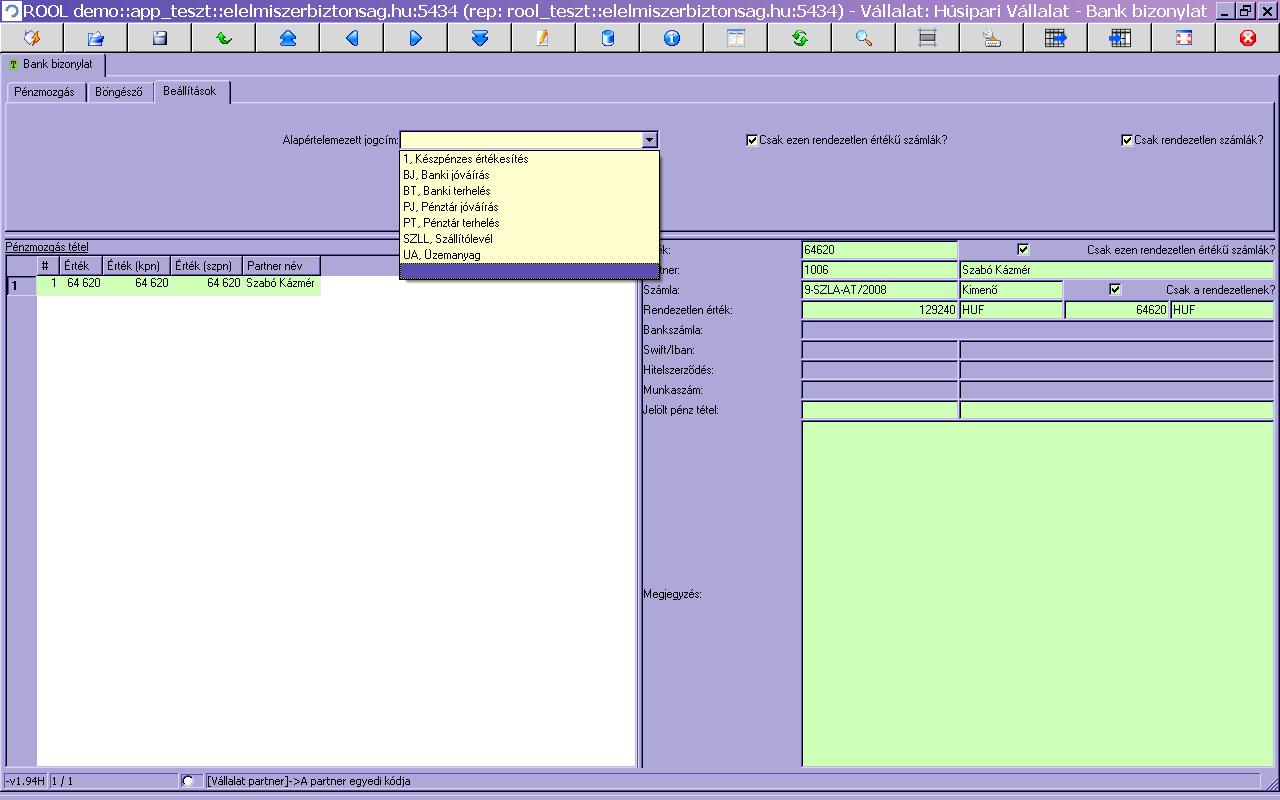Choose 'PT, Pénztár terhelés' option
The image size is (1280, 800).
point(451,223)
